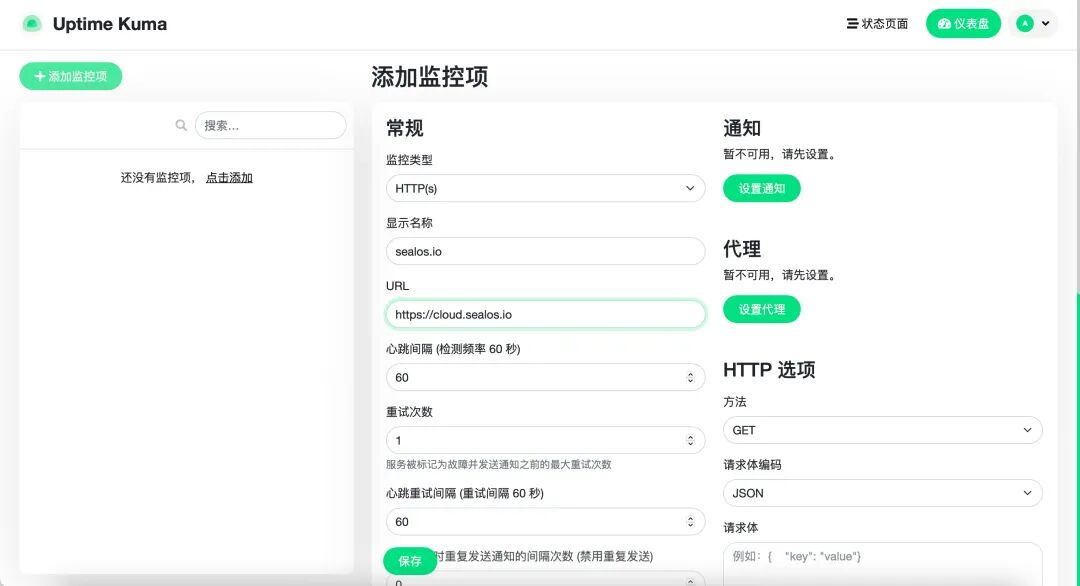The height and width of the screenshot is (586, 1080).
Task: Focus the 搜索 search field
Action: coord(271,125)
